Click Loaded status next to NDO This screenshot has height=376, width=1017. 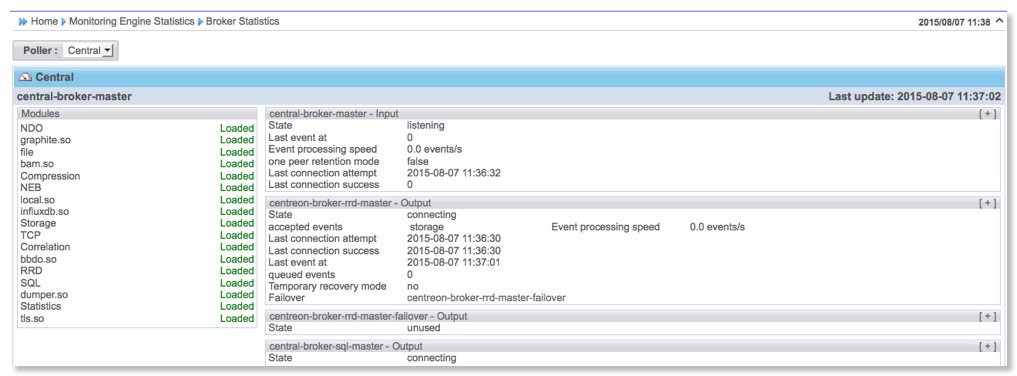[237, 128]
